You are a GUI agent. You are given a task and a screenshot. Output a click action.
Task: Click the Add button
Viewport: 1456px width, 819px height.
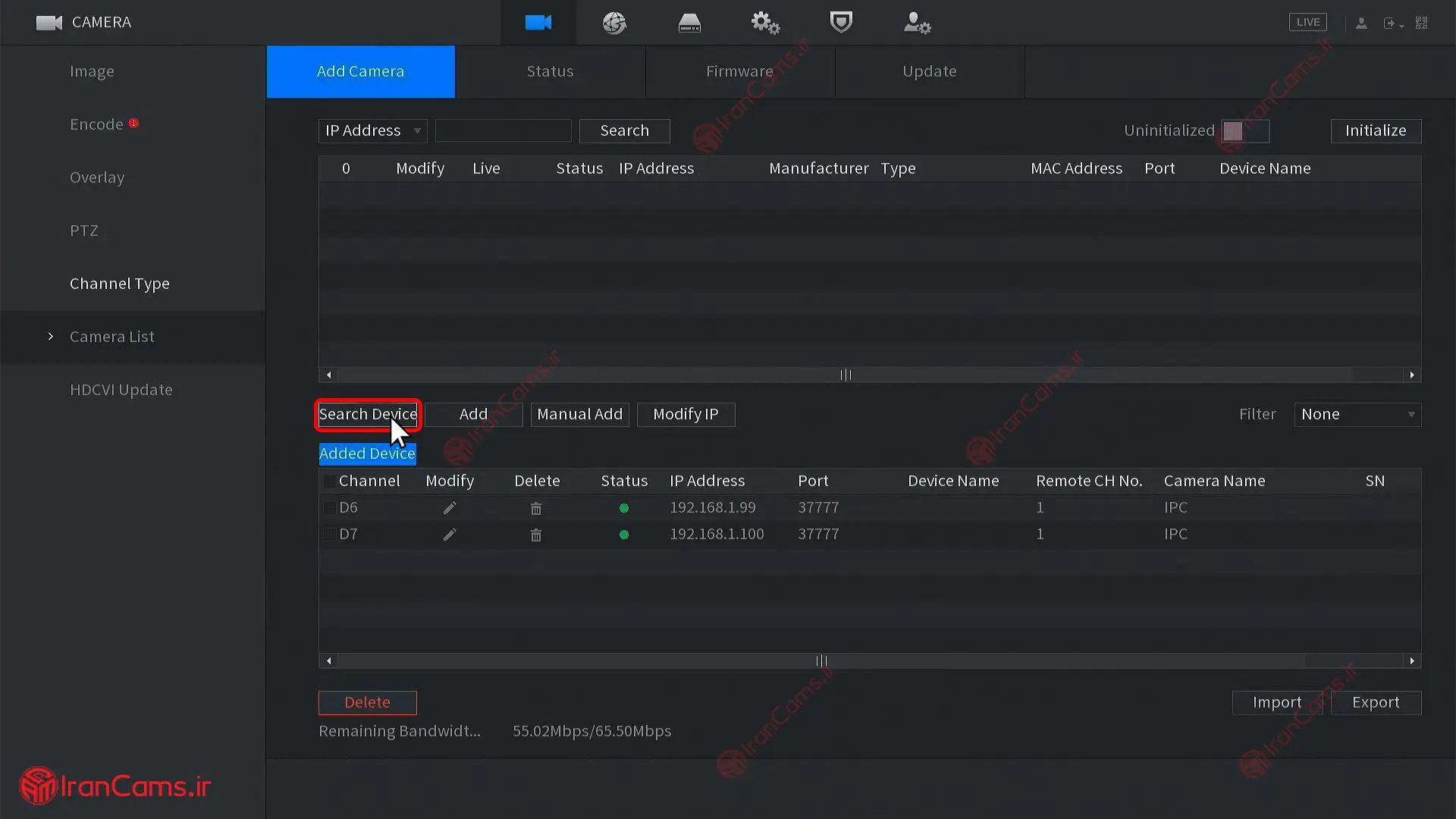(x=474, y=414)
